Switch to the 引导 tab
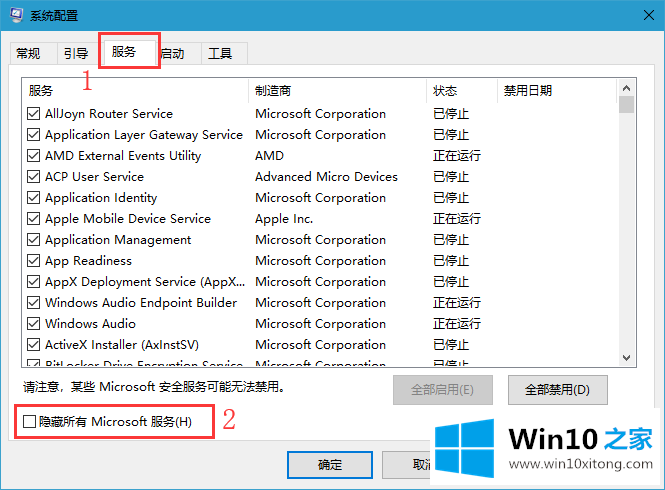 click(x=78, y=53)
